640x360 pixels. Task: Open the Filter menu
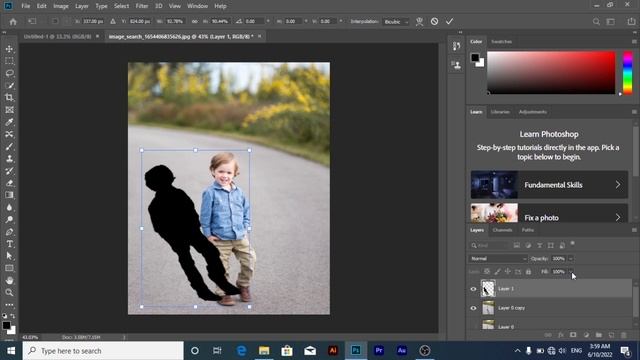142,6
